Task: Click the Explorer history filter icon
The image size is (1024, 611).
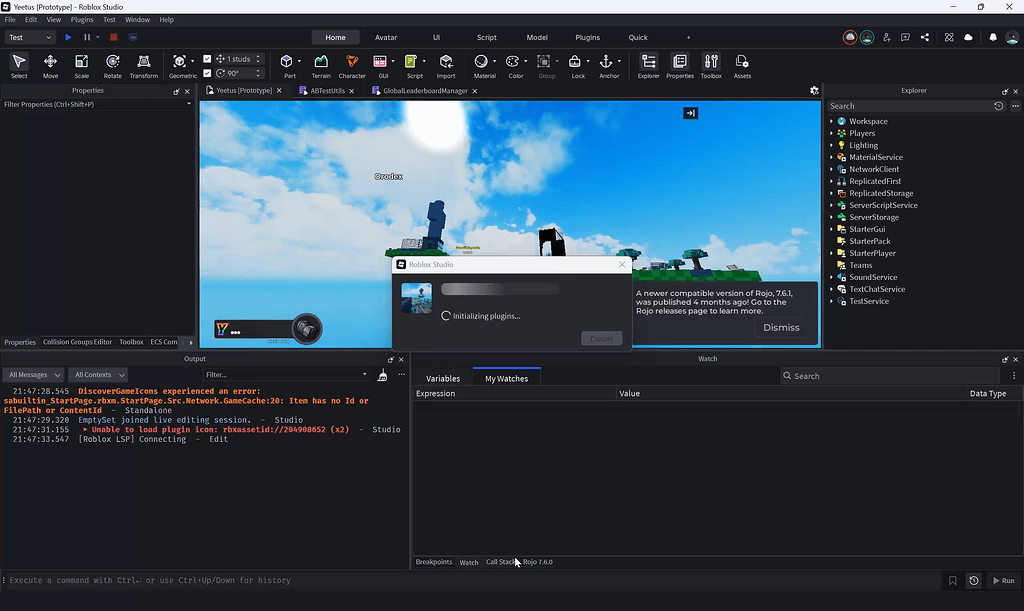Action: (x=999, y=106)
